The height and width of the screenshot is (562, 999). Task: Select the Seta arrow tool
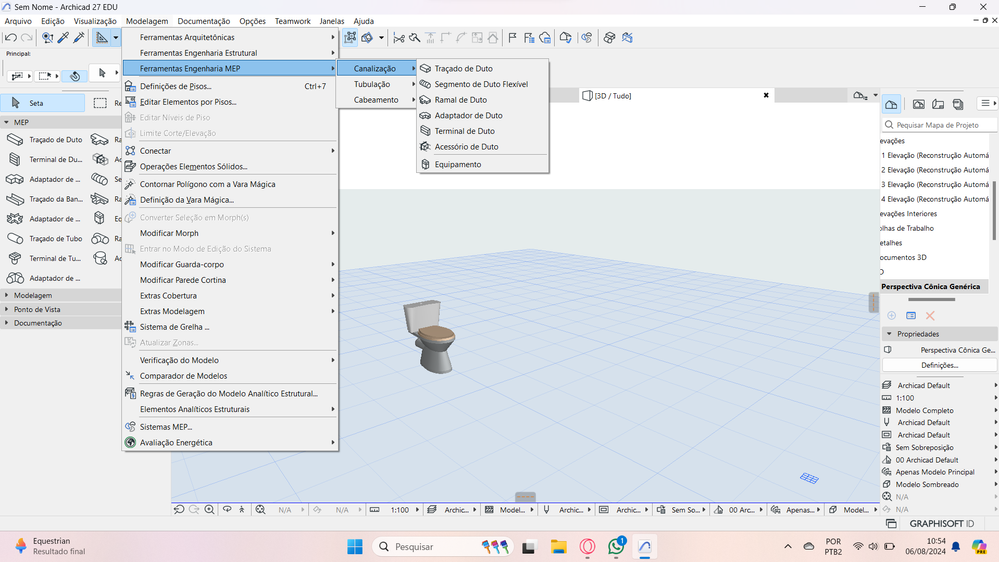point(36,103)
